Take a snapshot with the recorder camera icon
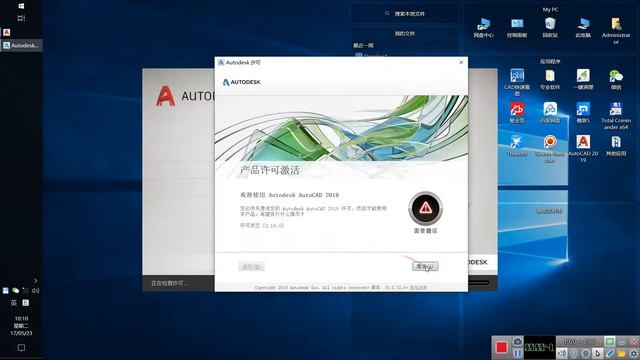 pos(518,341)
